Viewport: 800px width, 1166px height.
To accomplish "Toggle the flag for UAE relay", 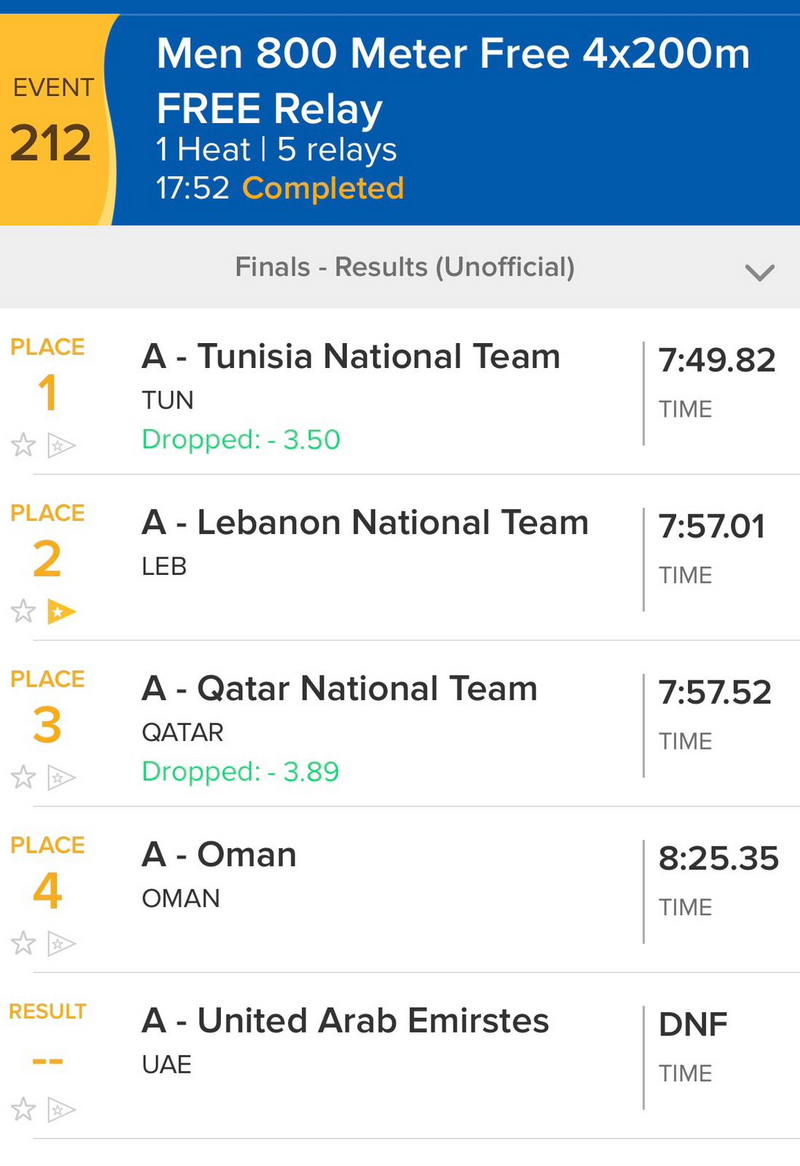I will (62, 1109).
